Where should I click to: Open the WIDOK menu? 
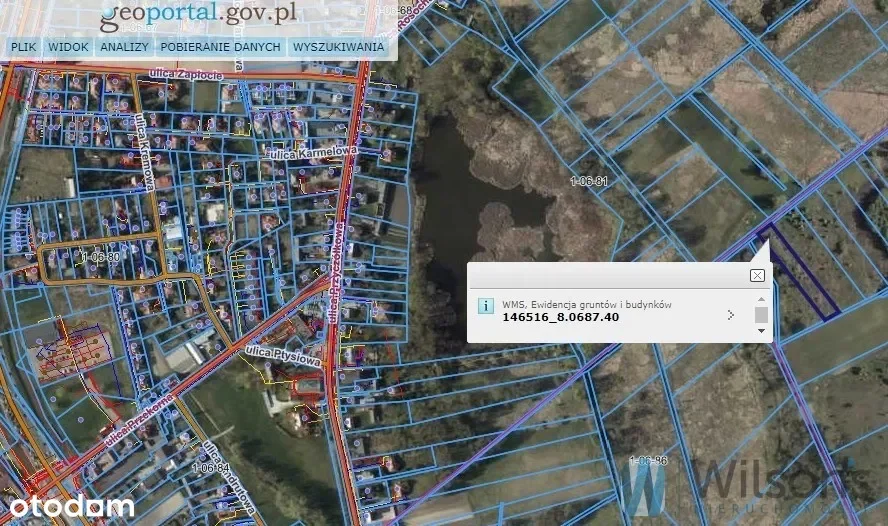coord(68,47)
